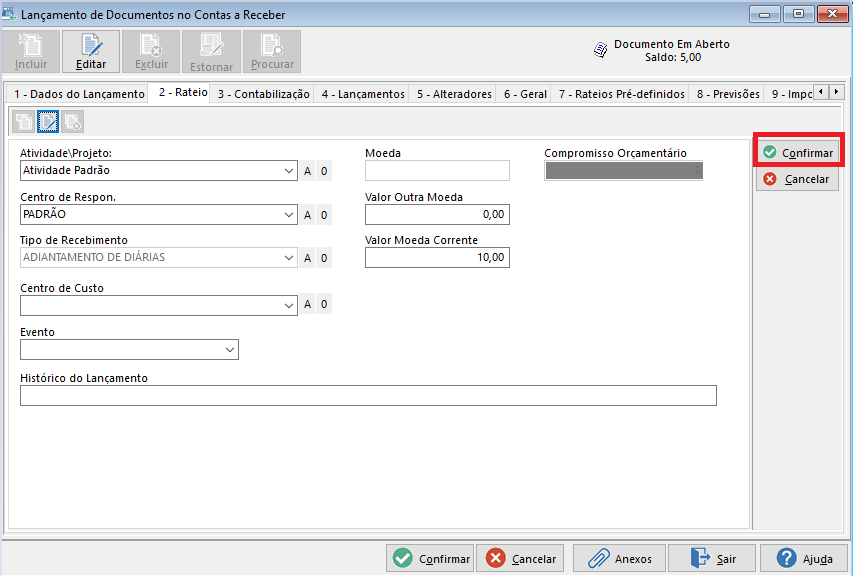This screenshot has height=576, width=853.
Task: Click the A button beside Atividade\Projeto
Action: click(307, 171)
